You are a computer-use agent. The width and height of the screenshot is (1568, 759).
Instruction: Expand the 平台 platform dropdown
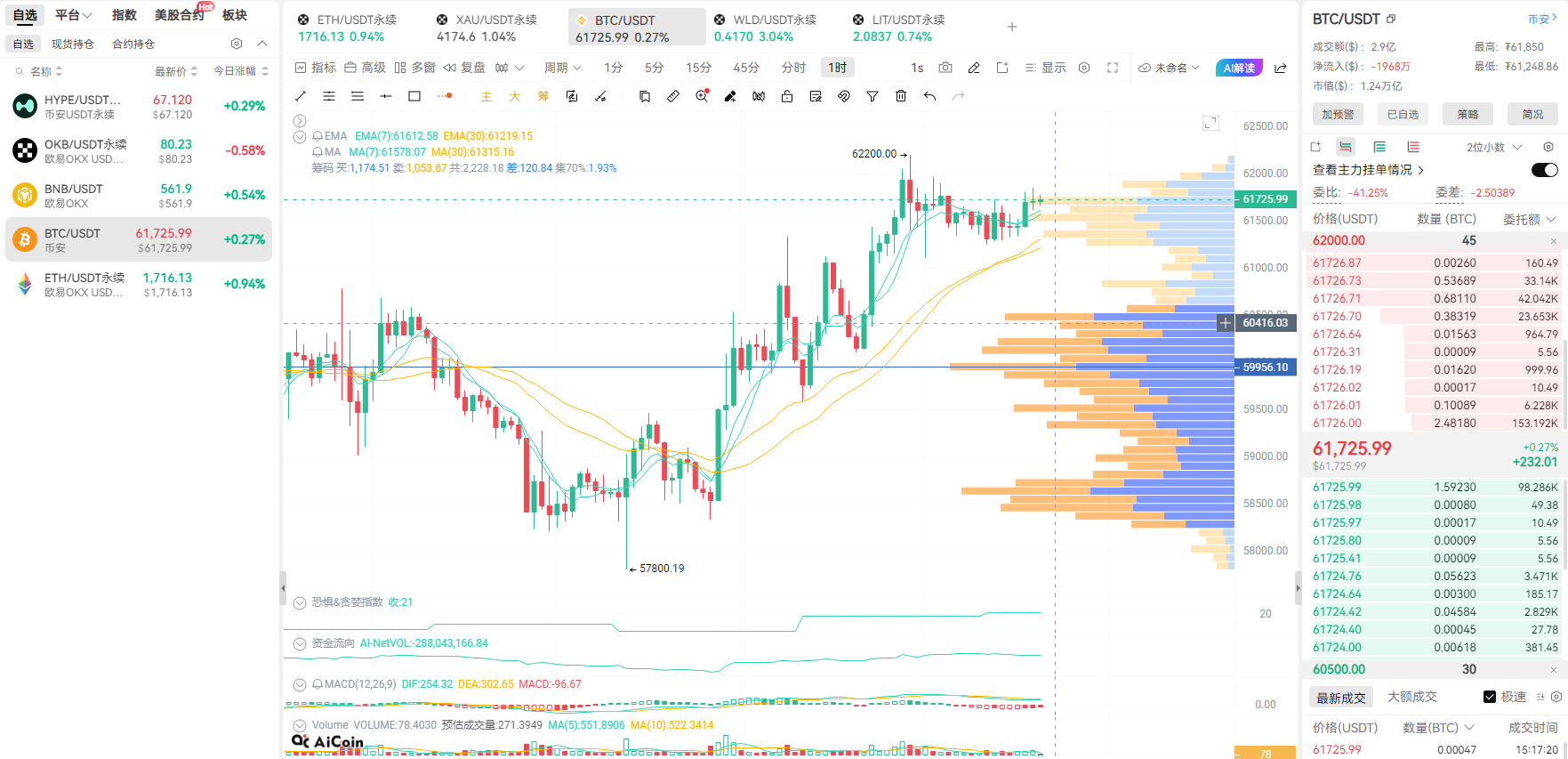73,15
